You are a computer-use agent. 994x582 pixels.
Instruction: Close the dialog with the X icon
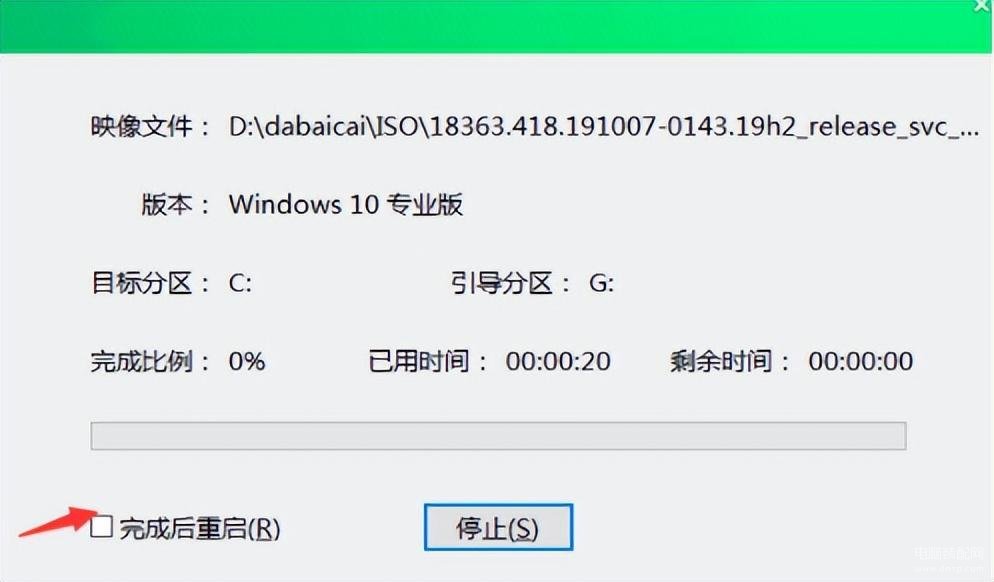[x=983, y=5]
